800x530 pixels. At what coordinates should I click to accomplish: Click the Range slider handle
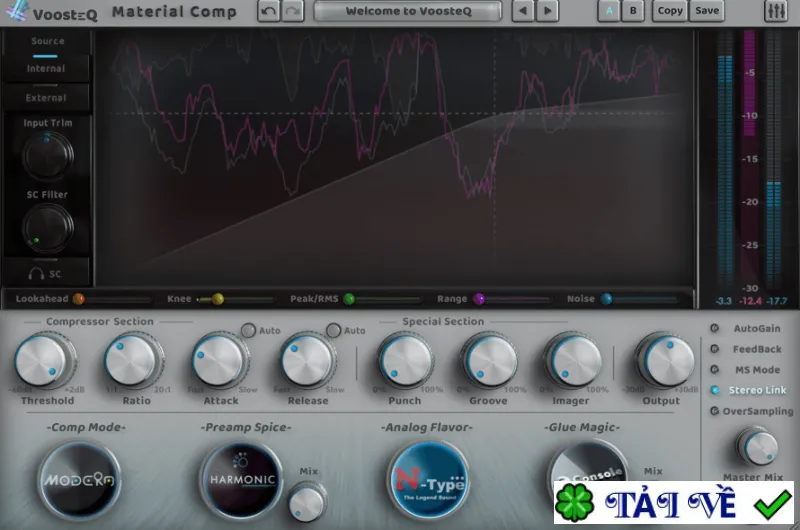479,299
